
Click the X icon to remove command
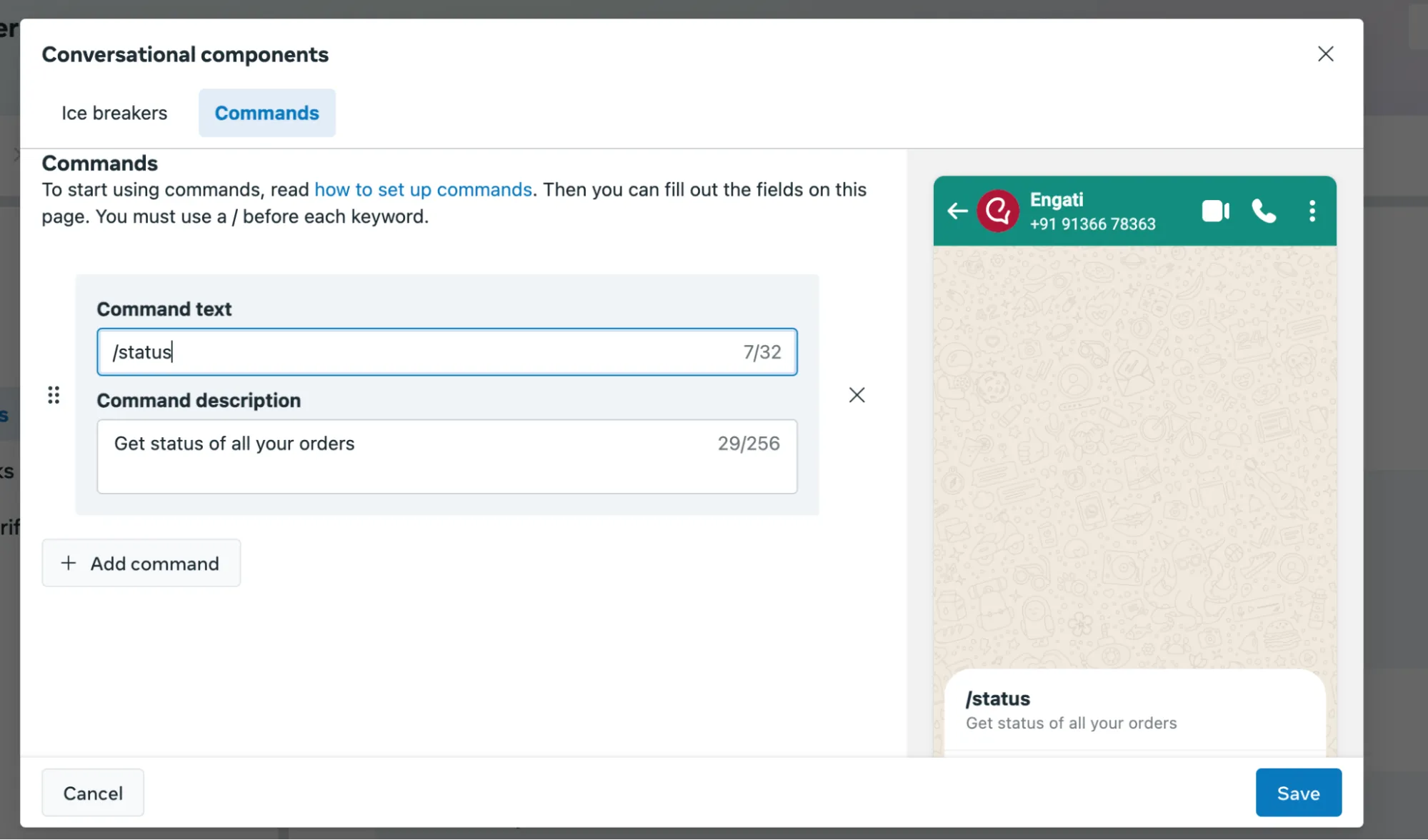pyautogui.click(x=856, y=395)
